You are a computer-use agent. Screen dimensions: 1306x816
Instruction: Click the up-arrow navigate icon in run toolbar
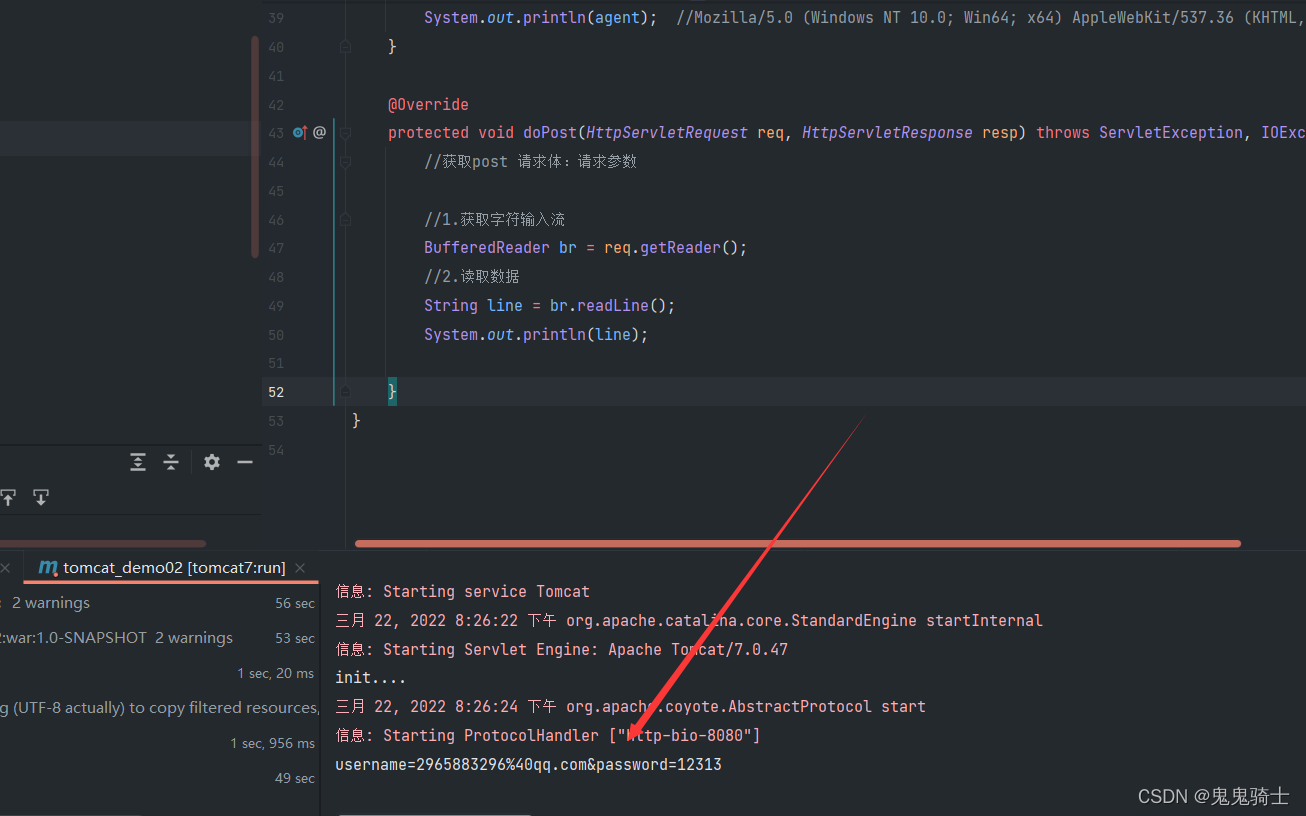click(8, 497)
